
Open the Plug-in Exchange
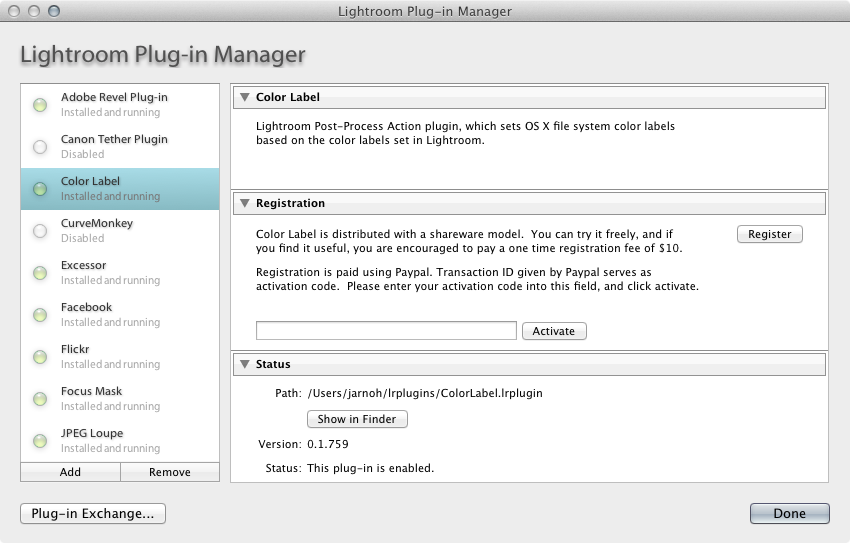(x=93, y=513)
